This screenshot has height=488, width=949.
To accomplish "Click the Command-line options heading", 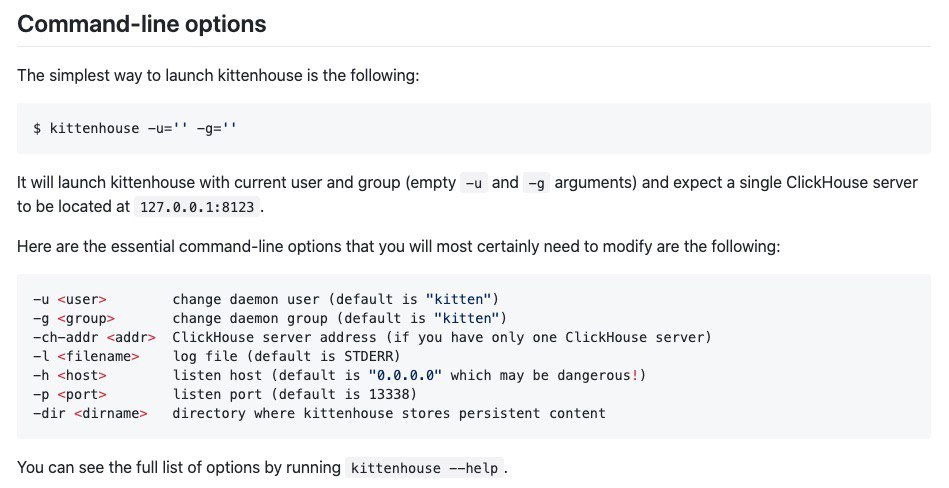I will coord(142,24).
